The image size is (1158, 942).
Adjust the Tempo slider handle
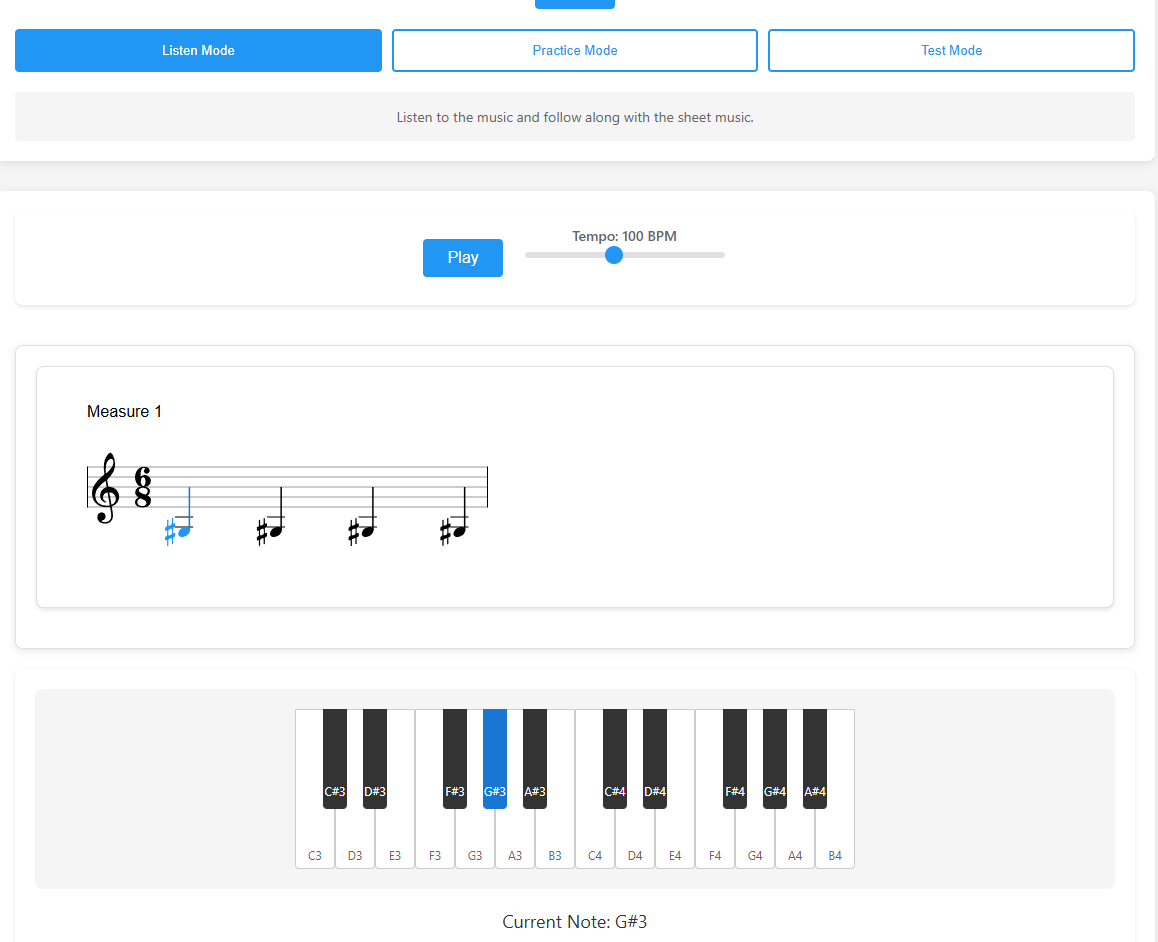[x=614, y=255]
